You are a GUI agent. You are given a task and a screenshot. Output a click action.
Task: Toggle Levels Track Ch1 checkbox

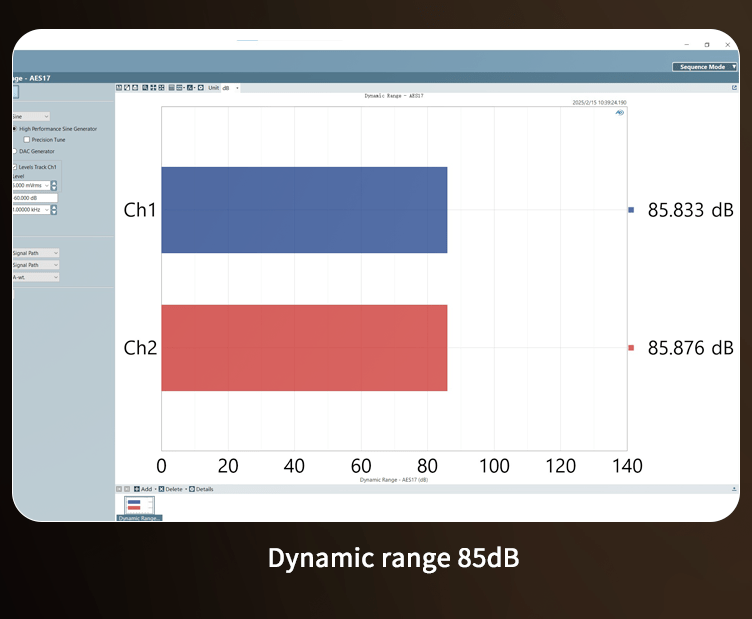pyautogui.click(x=14, y=166)
